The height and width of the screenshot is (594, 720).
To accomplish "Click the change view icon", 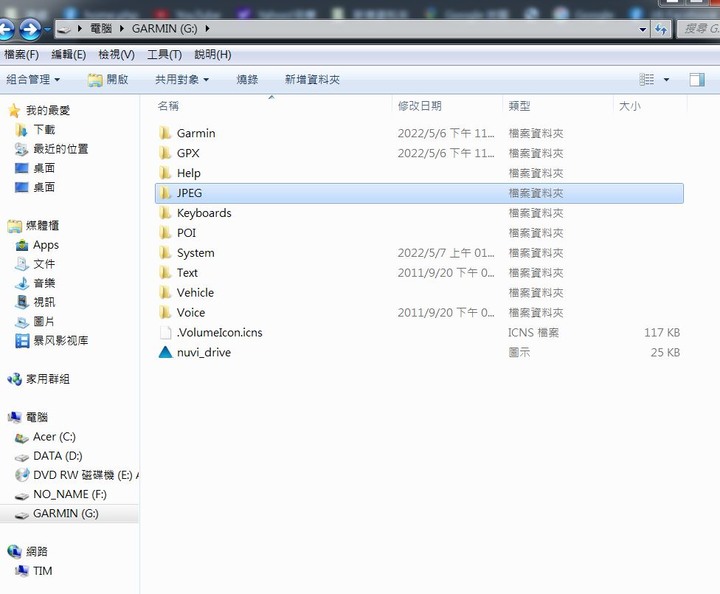I will tap(647, 79).
